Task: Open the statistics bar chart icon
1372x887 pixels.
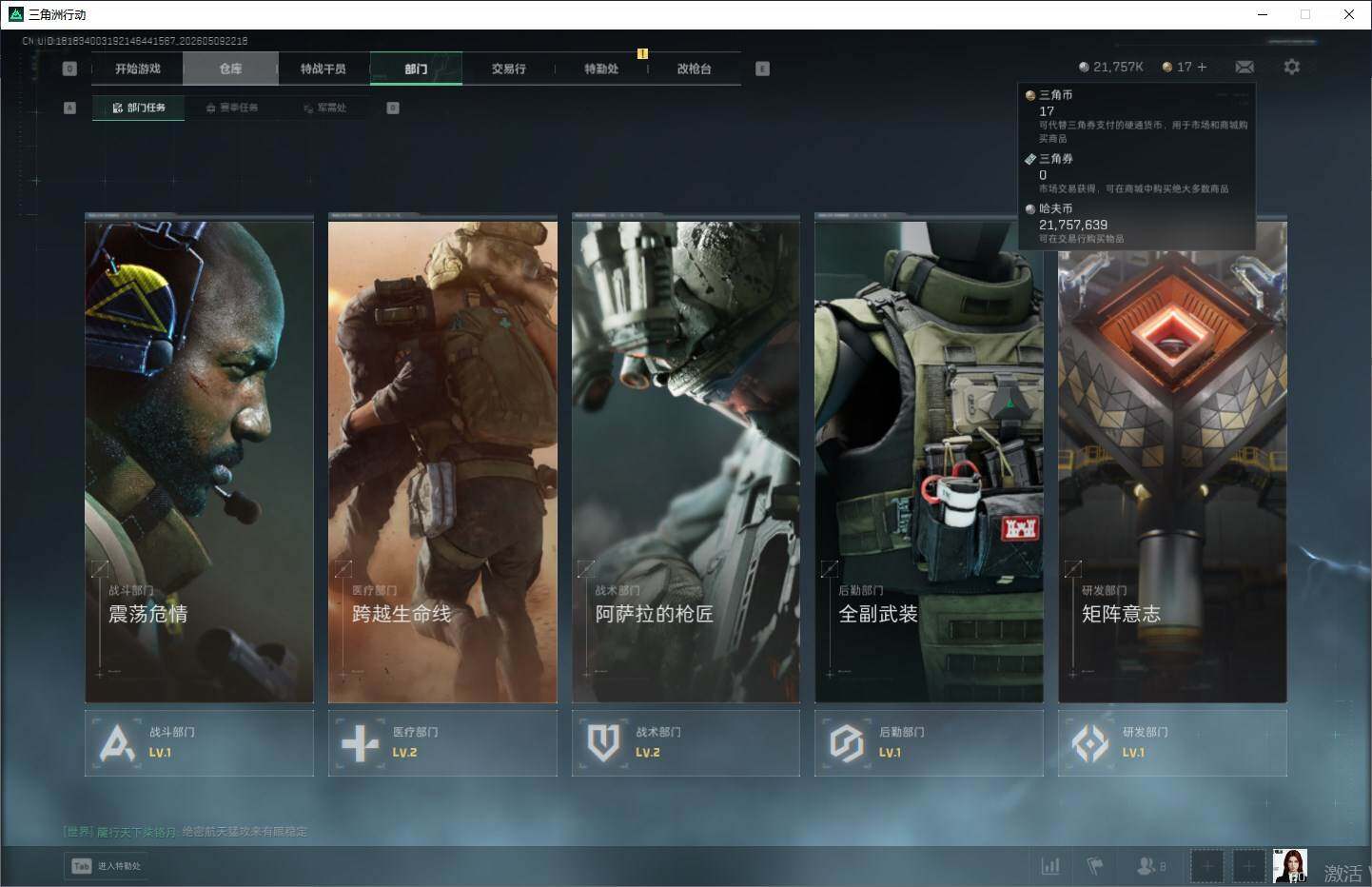Action: pos(1050,866)
